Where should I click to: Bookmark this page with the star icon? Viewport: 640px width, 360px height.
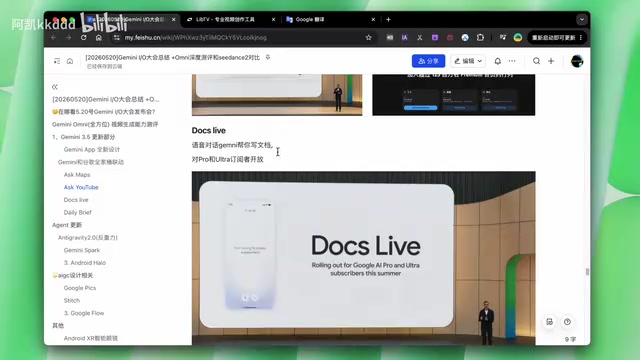[x=369, y=38]
